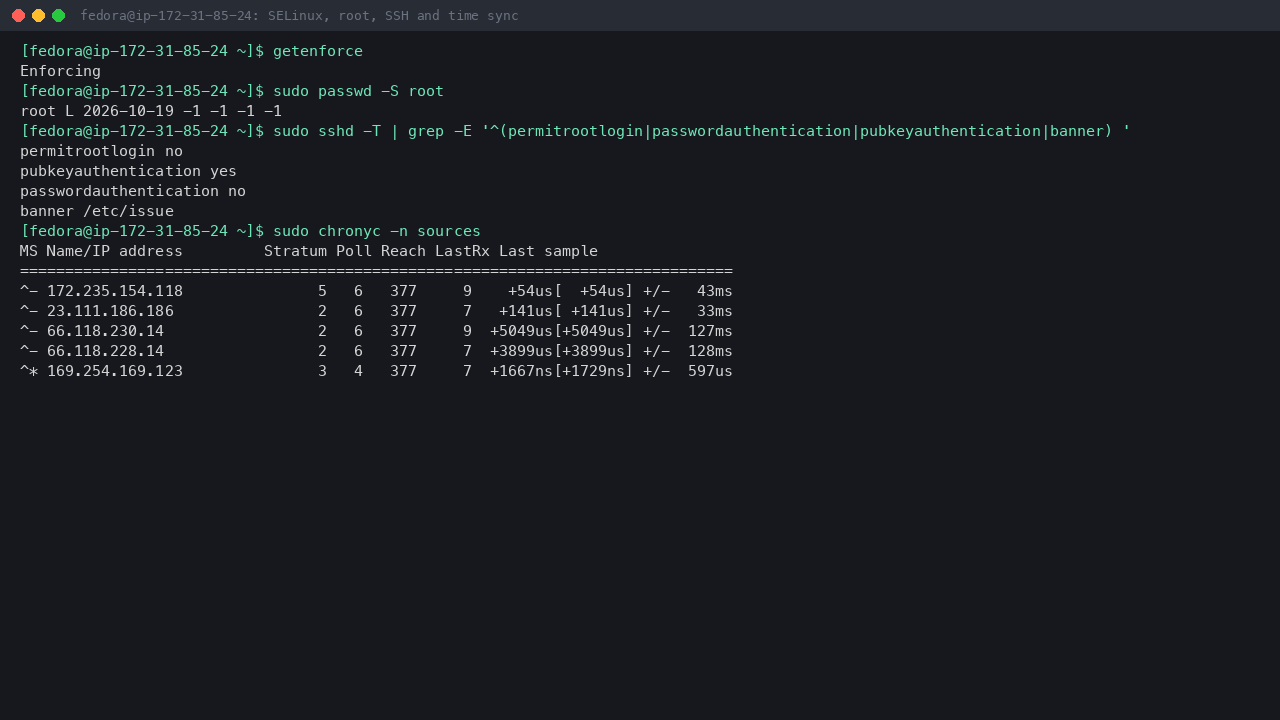Click the '+3899us[+3899us]' sample offset
Screen dimensions: 1280x720
pos(562,351)
